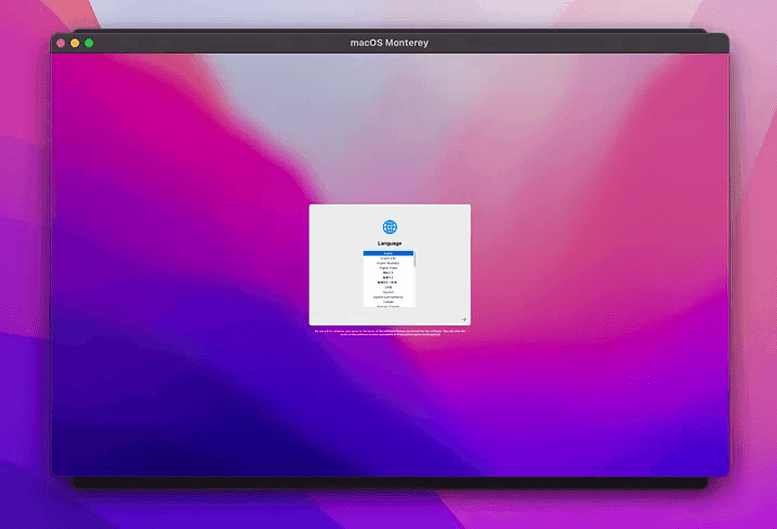Select the highlighted English language row
This screenshot has width=777, height=529.
click(x=388, y=254)
